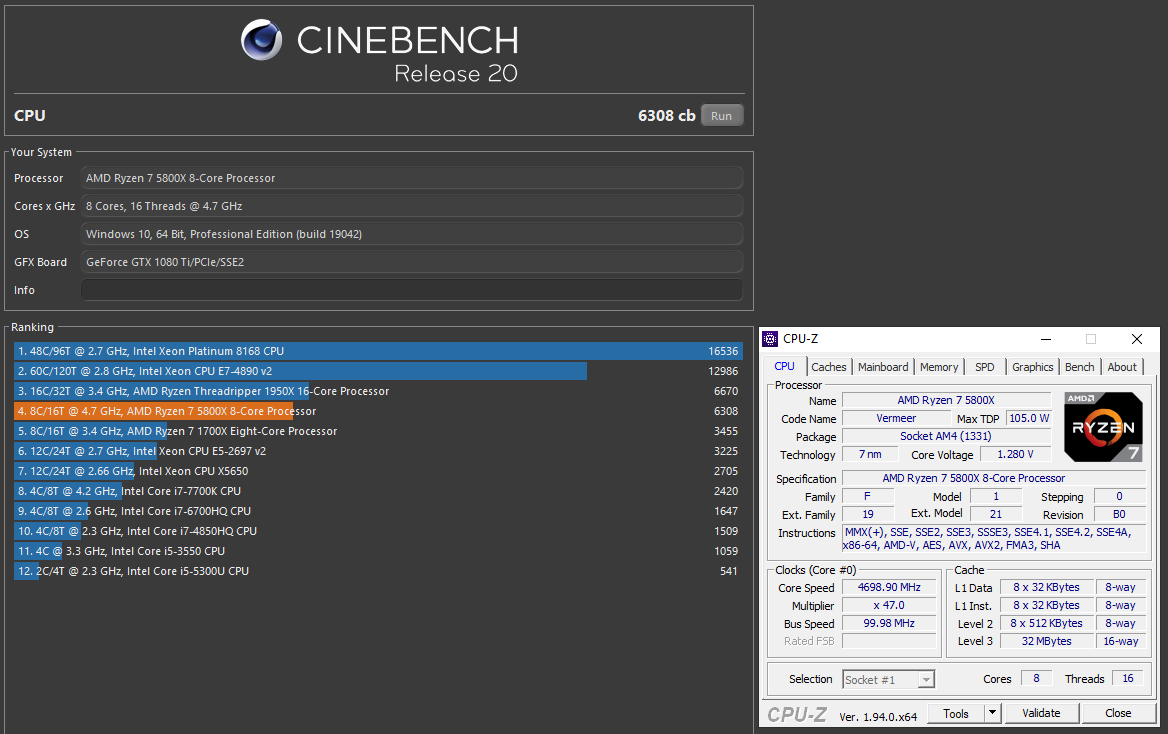Click the Ext. Model value 21
This screenshot has height=734, width=1168.
[996, 514]
